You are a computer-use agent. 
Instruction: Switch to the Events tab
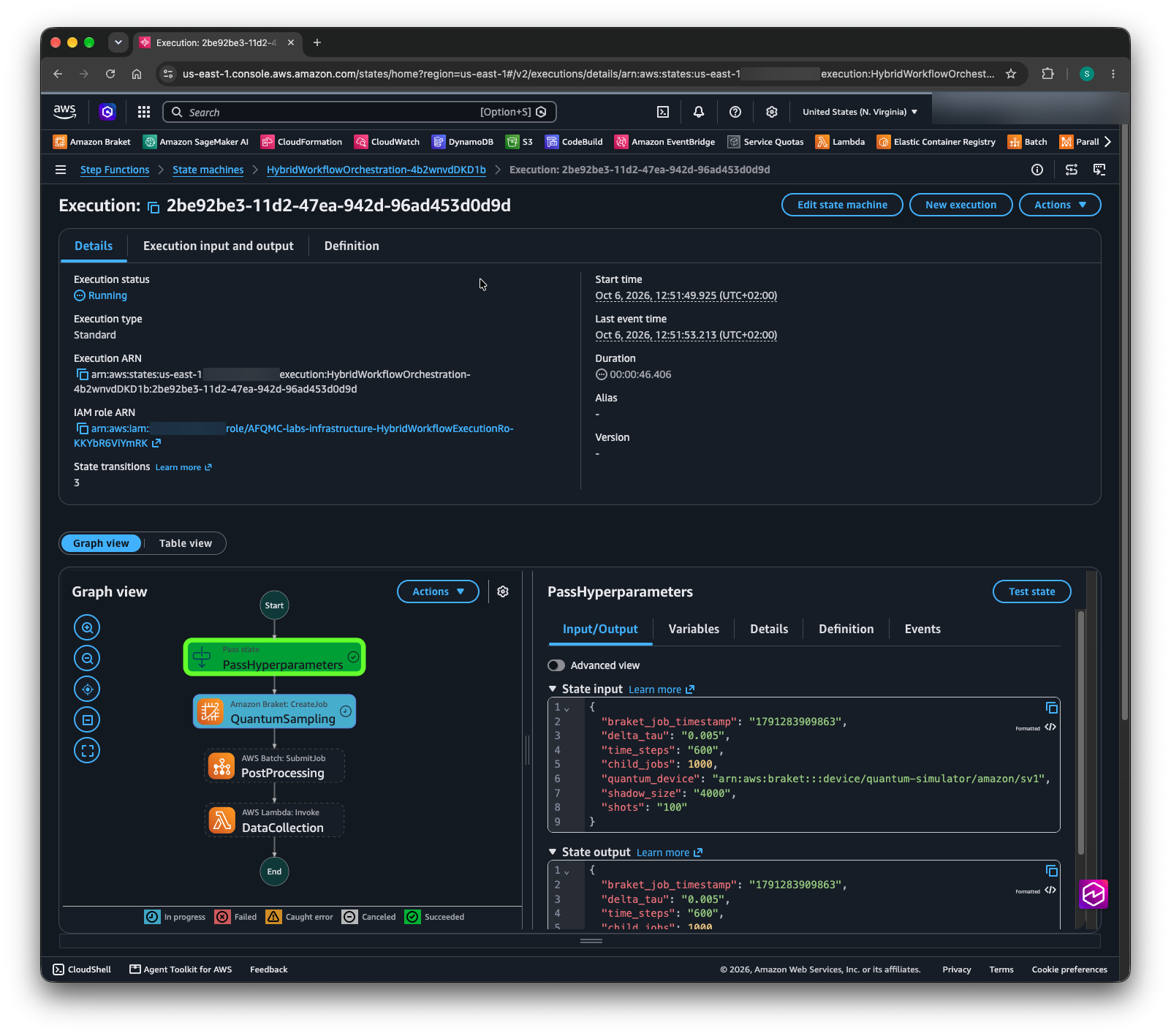tap(922, 629)
